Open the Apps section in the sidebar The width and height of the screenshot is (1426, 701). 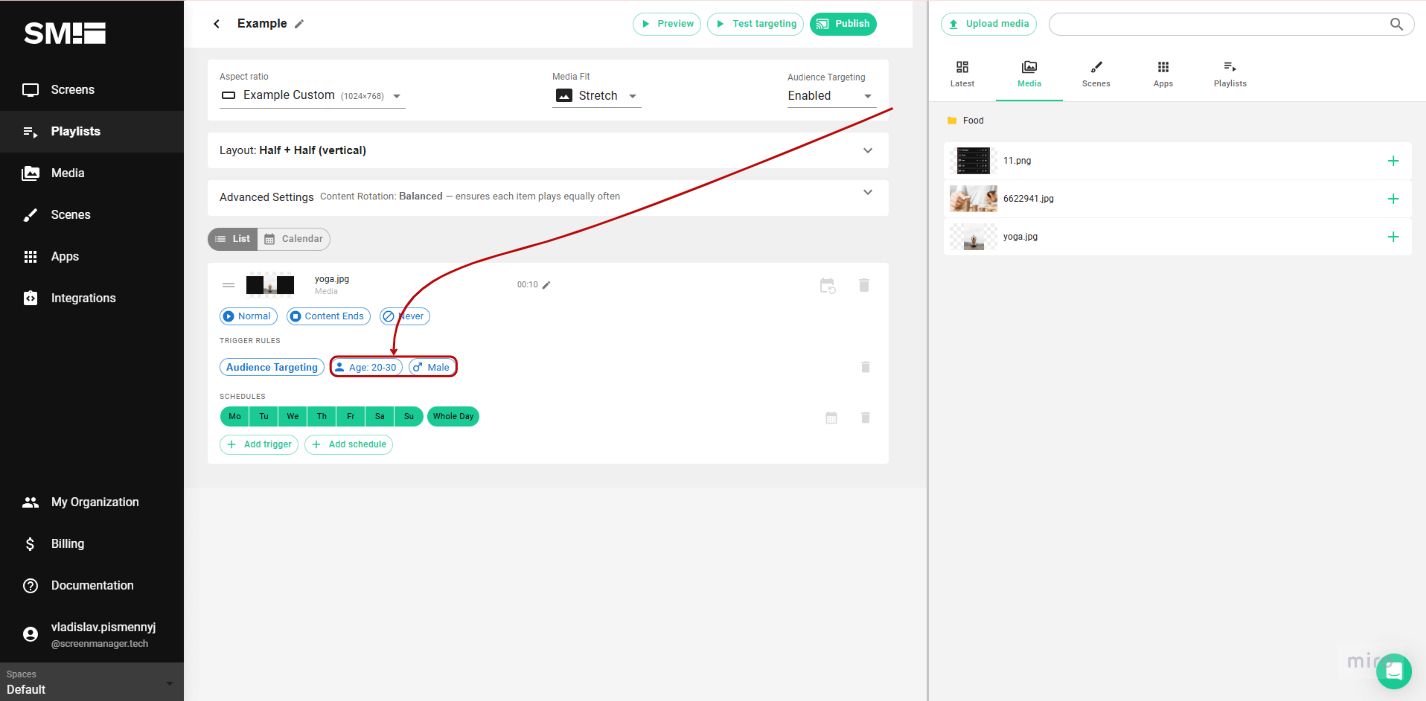(64, 256)
